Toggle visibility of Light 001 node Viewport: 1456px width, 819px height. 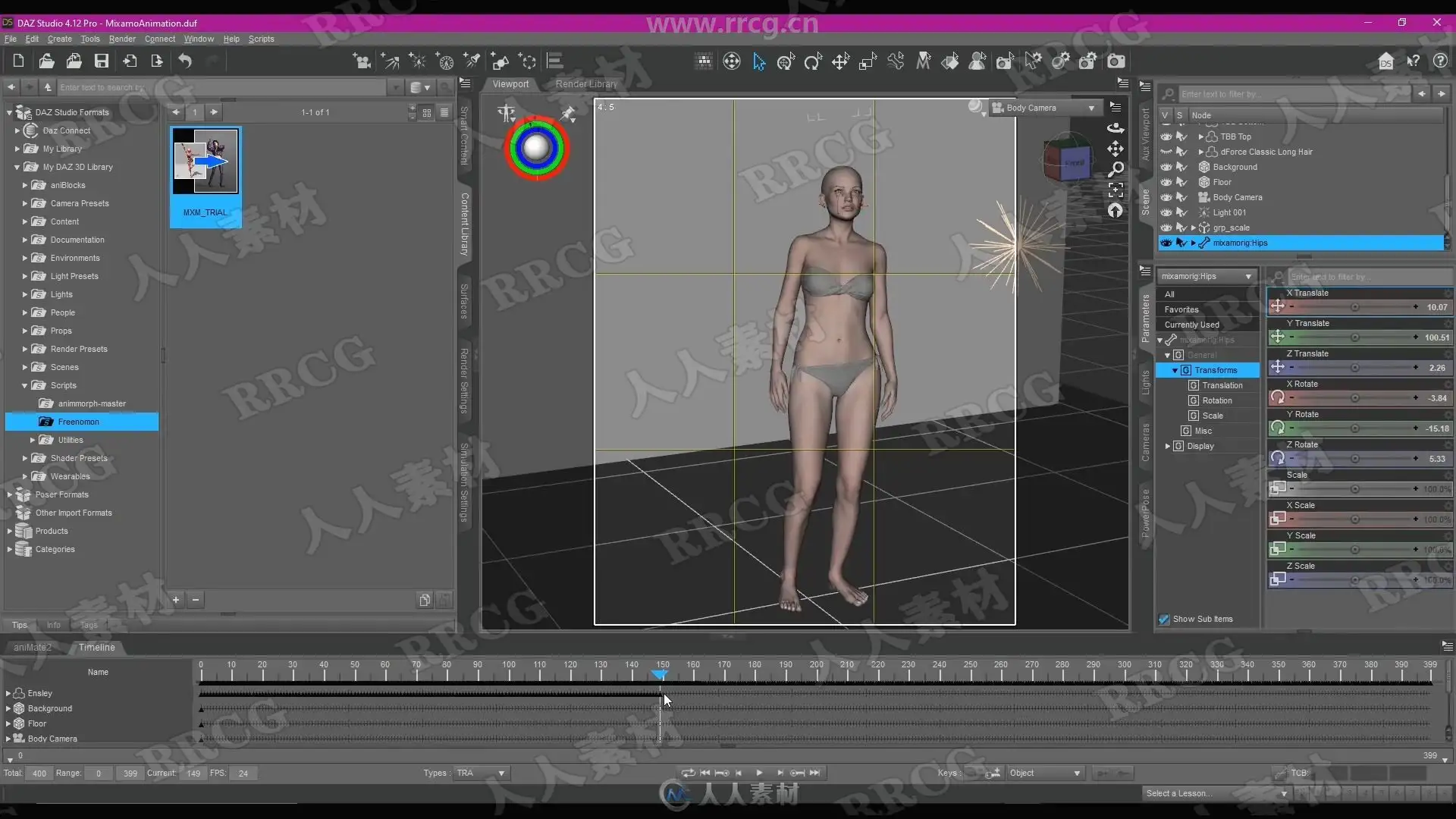(1166, 212)
